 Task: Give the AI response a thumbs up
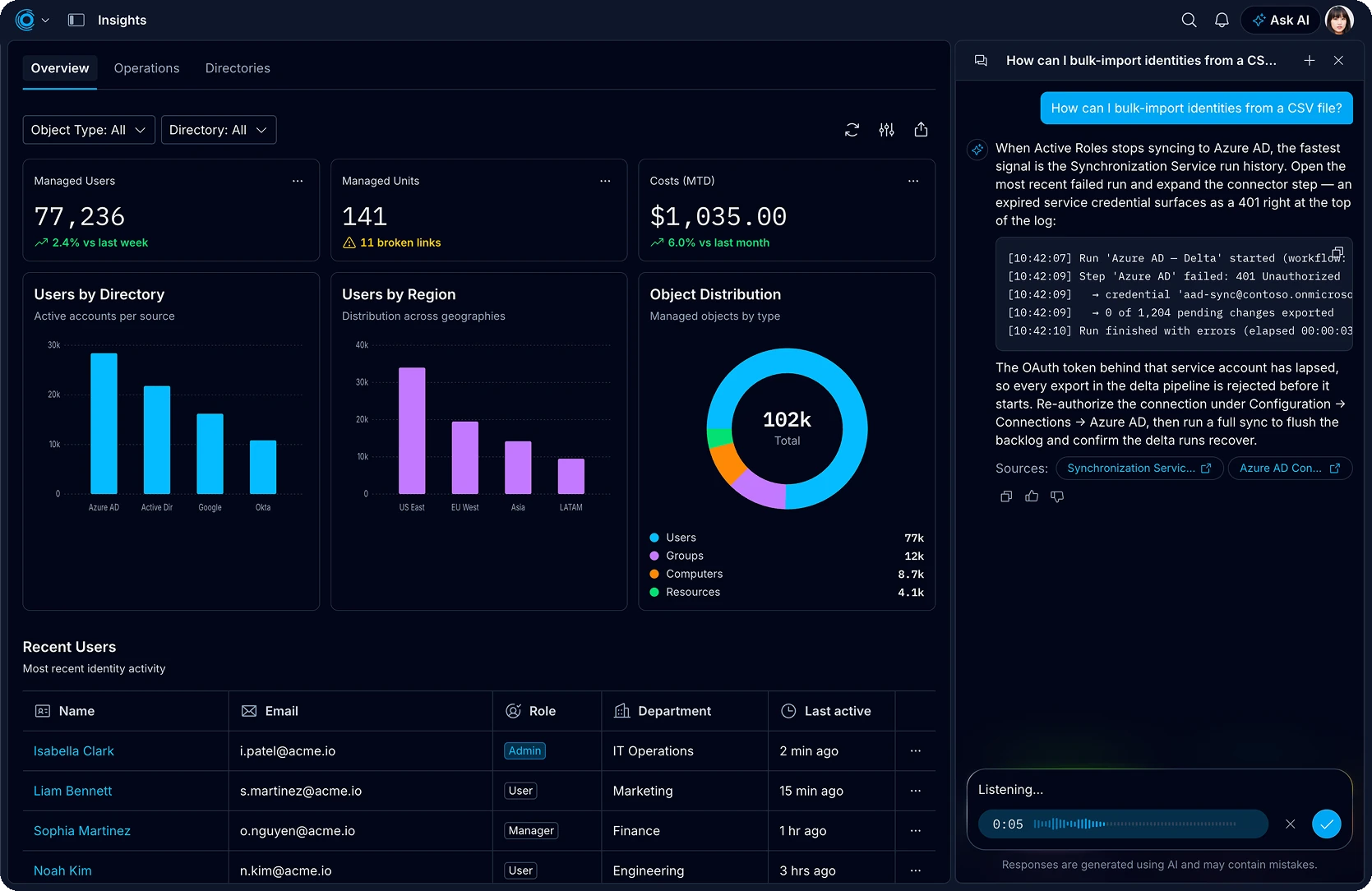(1032, 496)
